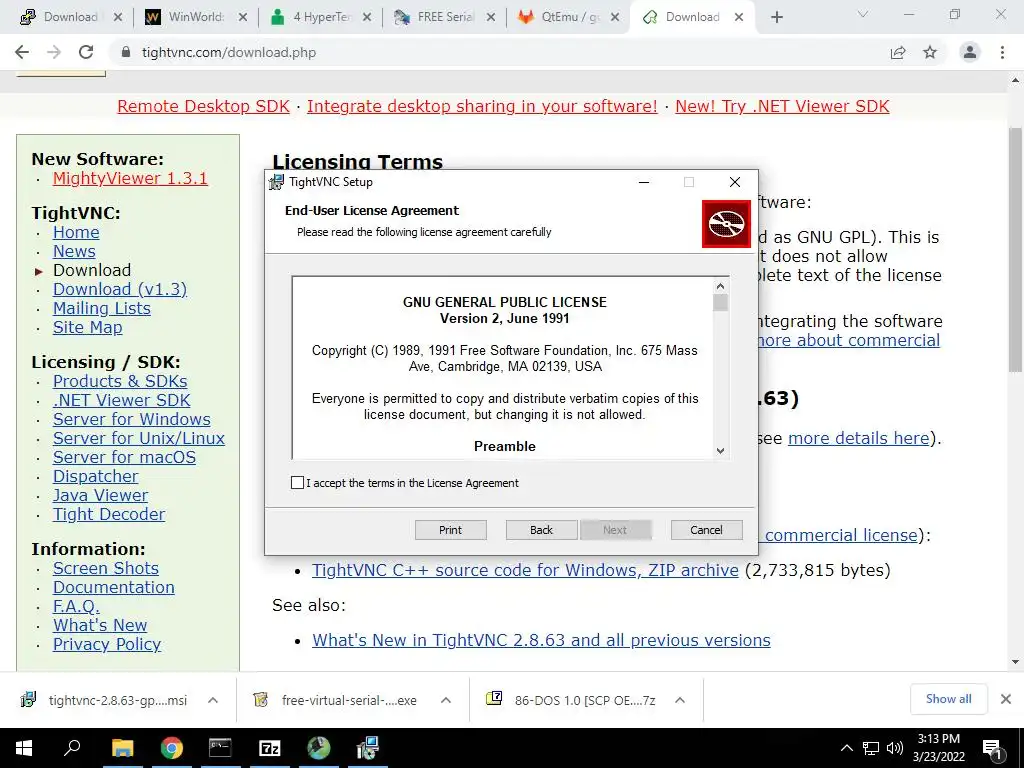The width and height of the screenshot is (1024, 768).
Task: Open the network icon in system tray
Action: [871, 748]
